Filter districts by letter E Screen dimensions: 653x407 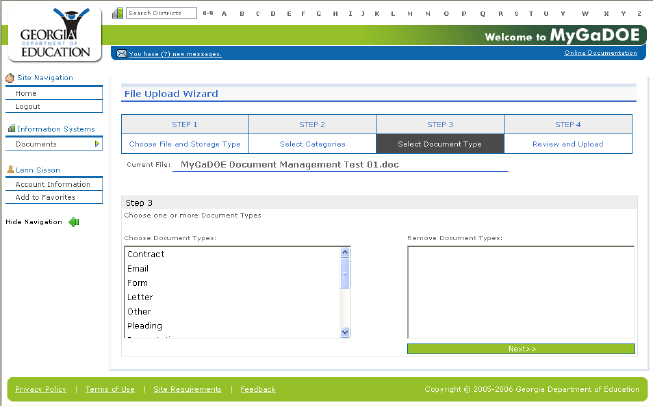coord(289,14)
